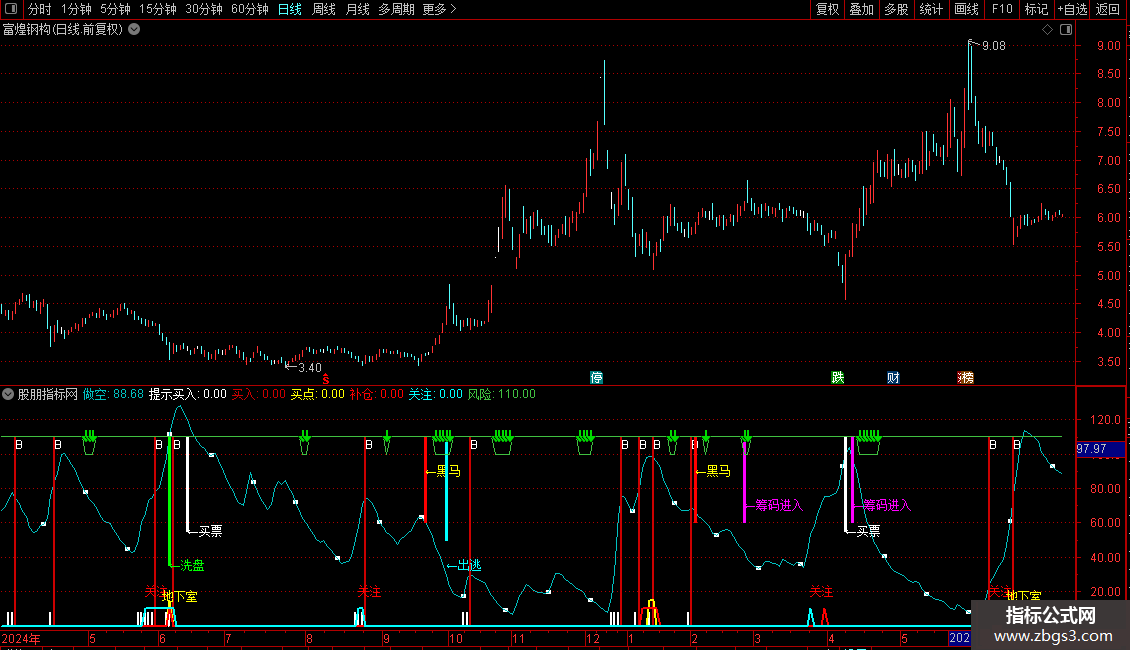The height and width of the screenshot is (650, 1130).
Task: Open the dropdown circle beside 富煌钢构 title
Action: point(134,29)
